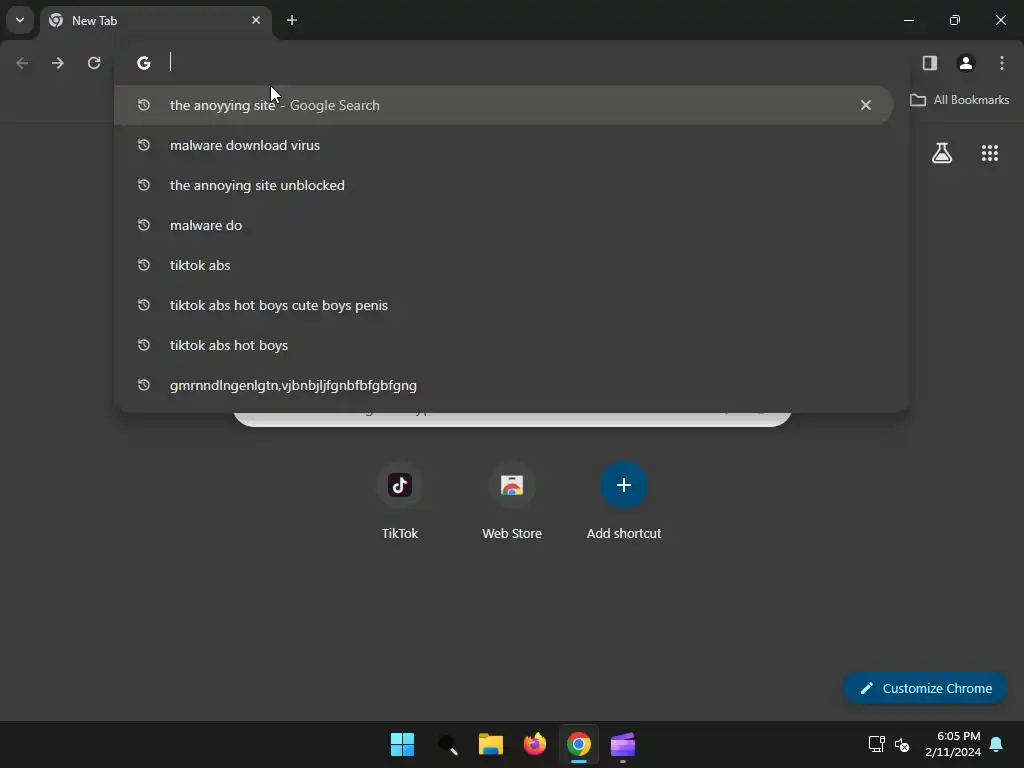This screenshot has height=768, width=1024.
Task: Click Chrome icon in taskbar
Action: (579, 744)
